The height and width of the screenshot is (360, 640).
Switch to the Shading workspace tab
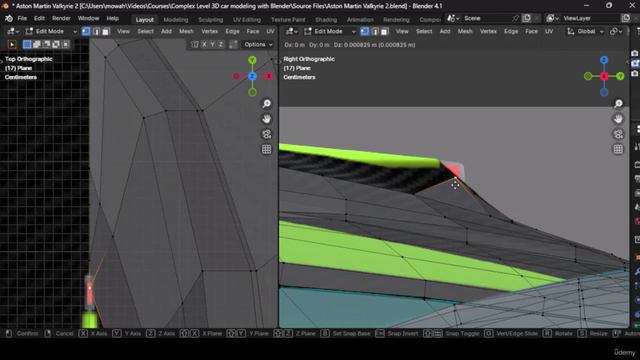point(326,20)
